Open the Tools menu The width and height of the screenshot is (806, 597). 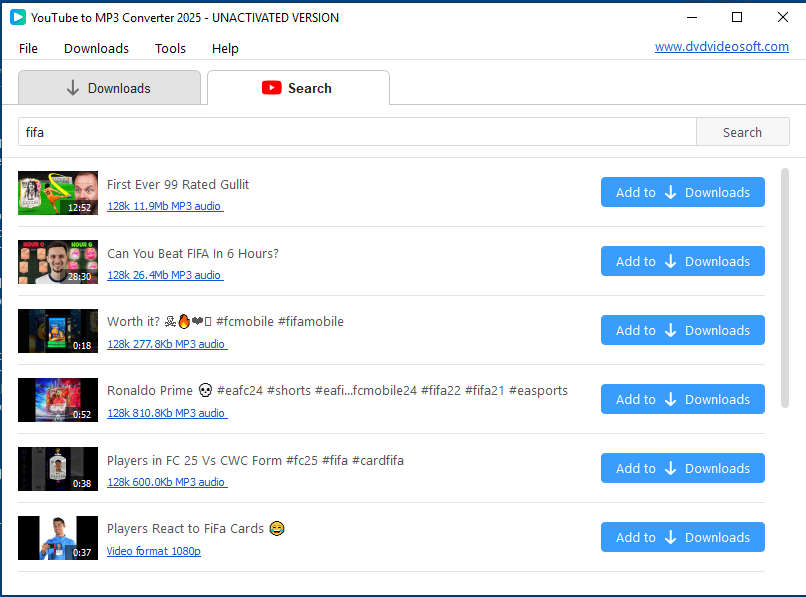[170, 48]
